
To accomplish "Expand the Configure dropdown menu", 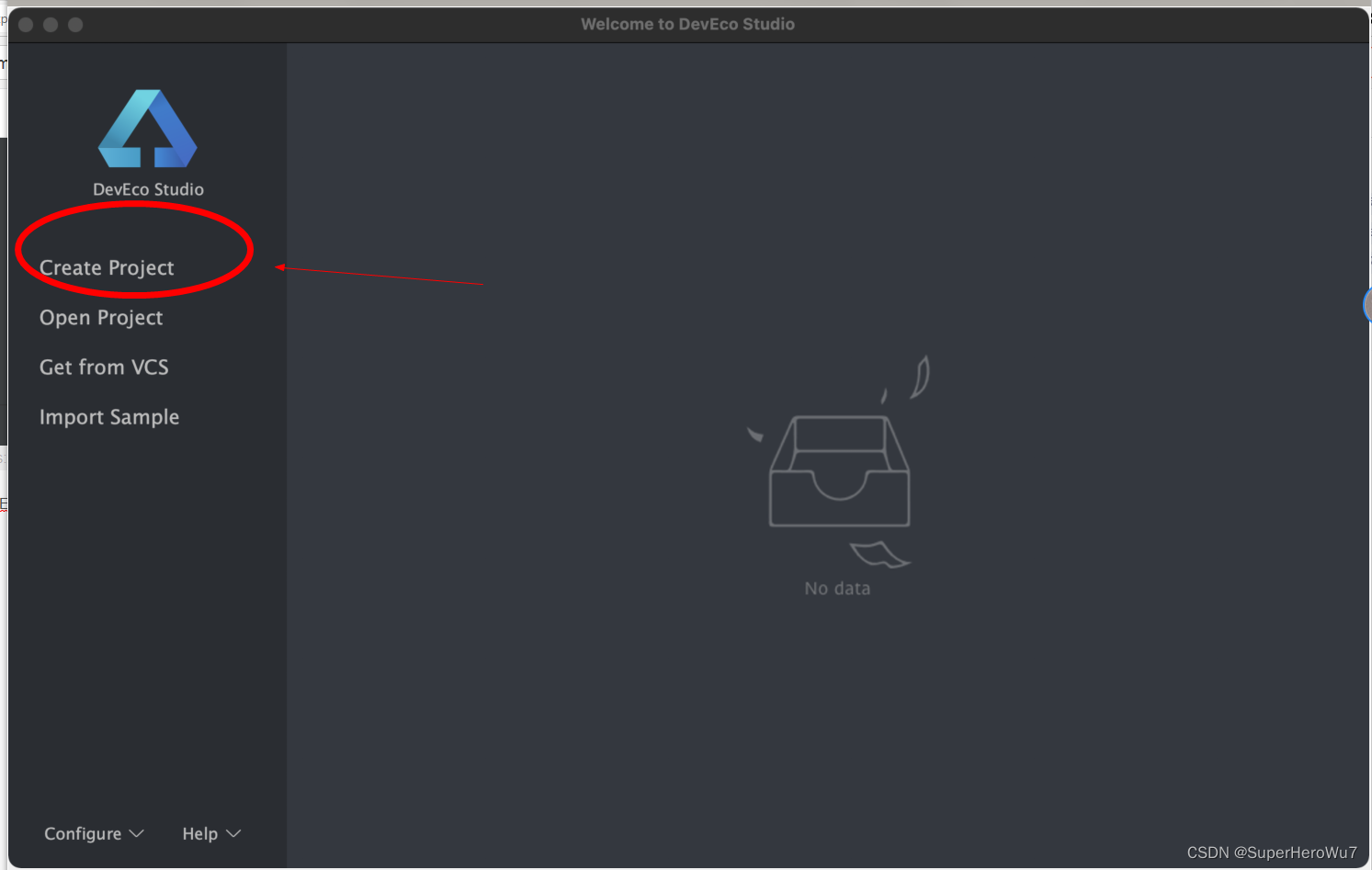I will pos(94,833).
